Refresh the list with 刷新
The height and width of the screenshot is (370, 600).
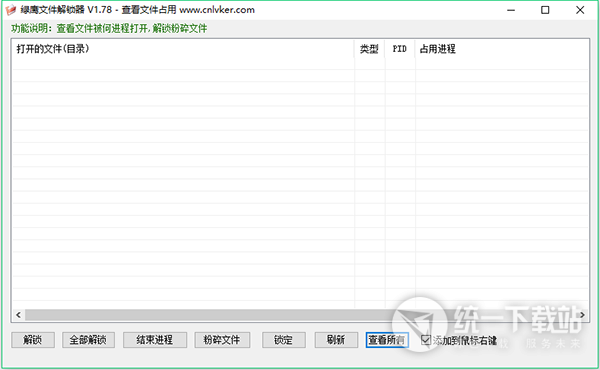[x=336, y=340]
